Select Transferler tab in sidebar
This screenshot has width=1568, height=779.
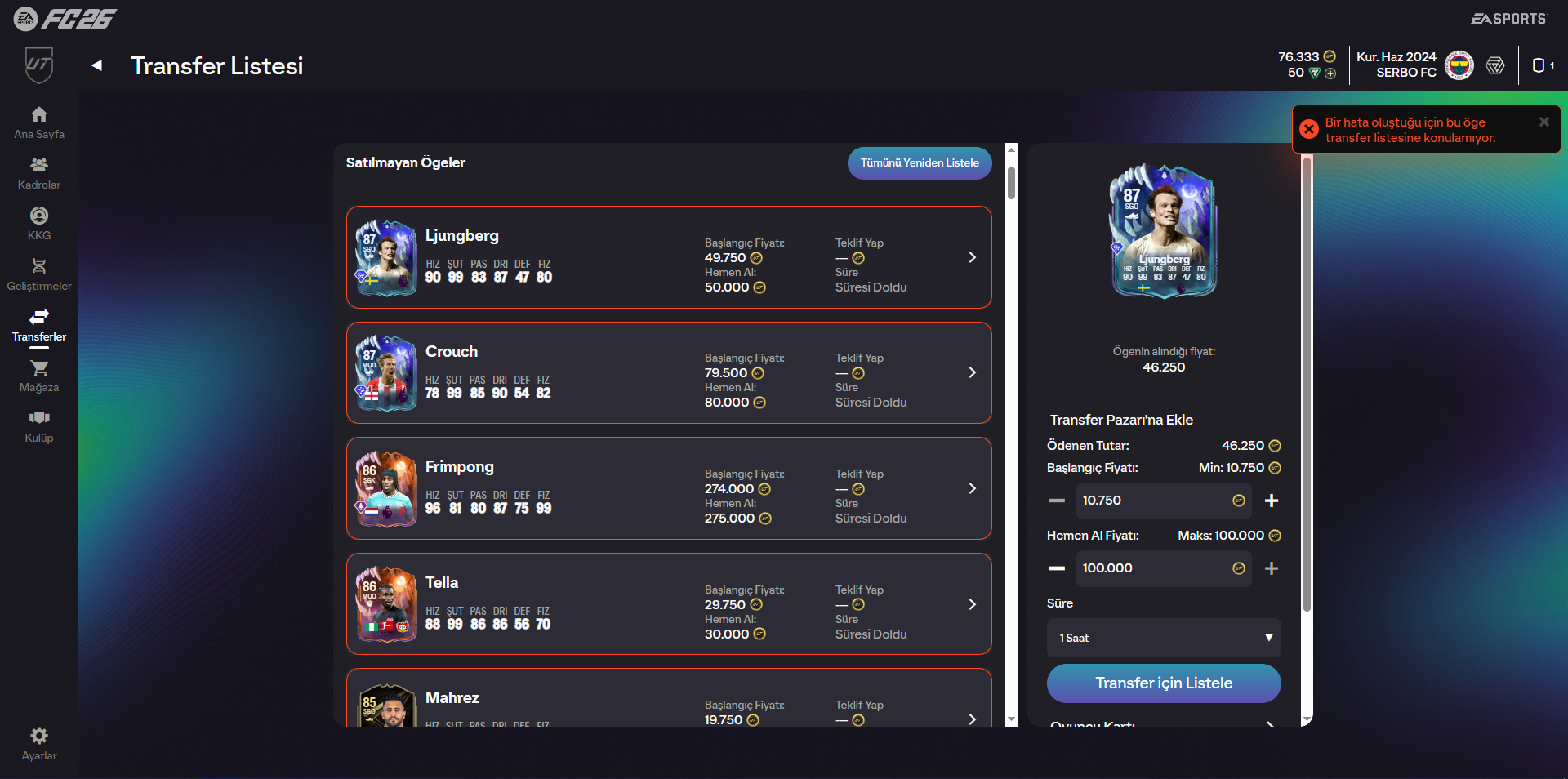pyautogui.click(x=39, y=323)
